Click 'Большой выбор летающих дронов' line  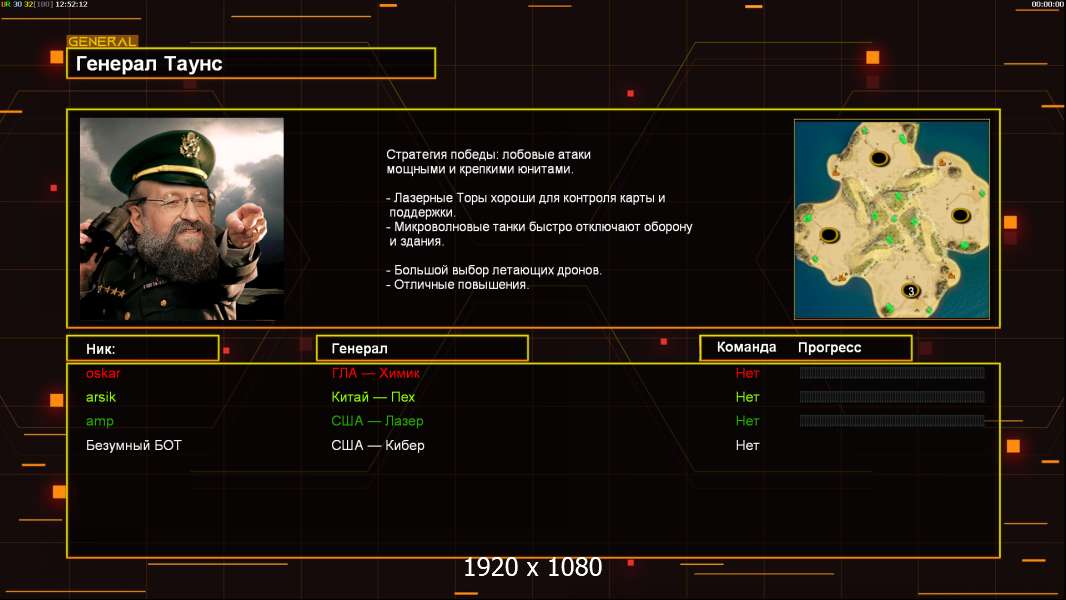point(494,270)
